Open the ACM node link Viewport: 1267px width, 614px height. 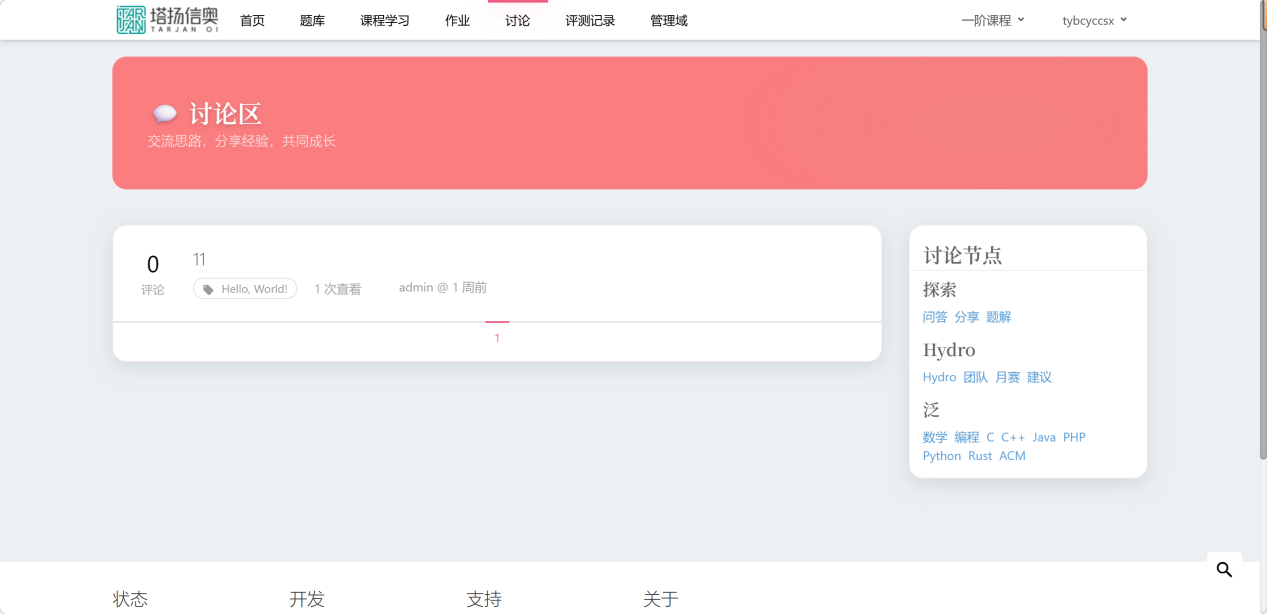[x=1012, y=455]
